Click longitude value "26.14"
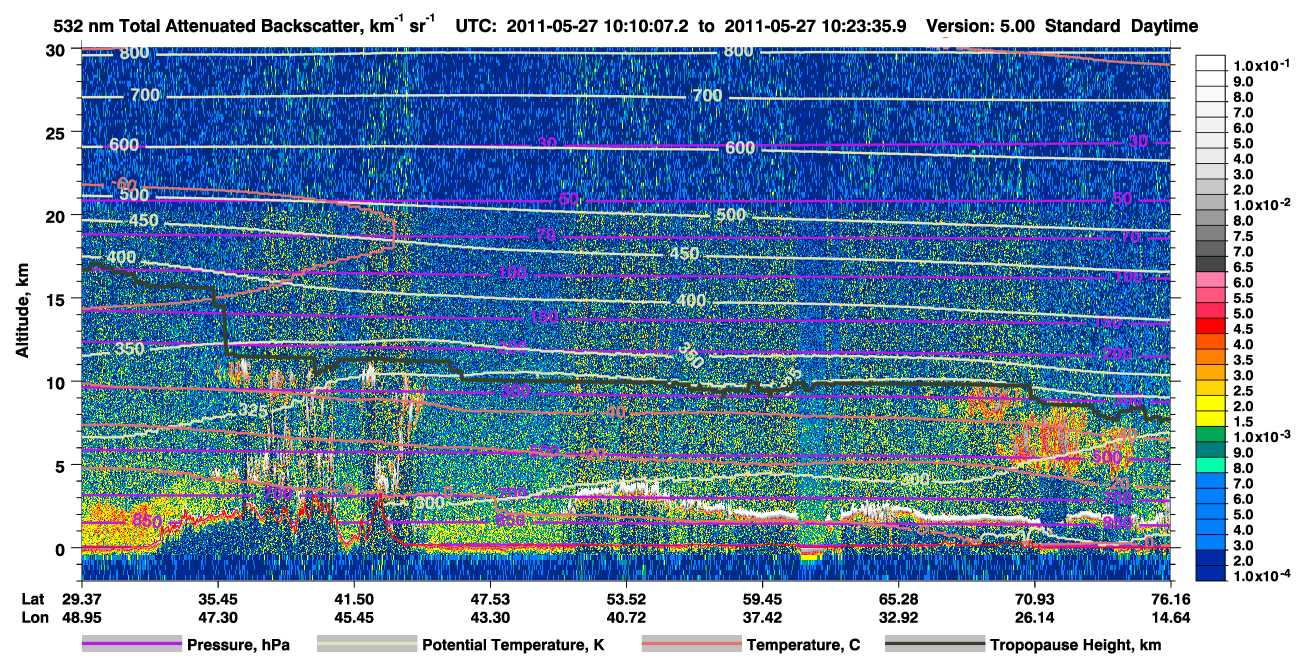 point(1034,618)
